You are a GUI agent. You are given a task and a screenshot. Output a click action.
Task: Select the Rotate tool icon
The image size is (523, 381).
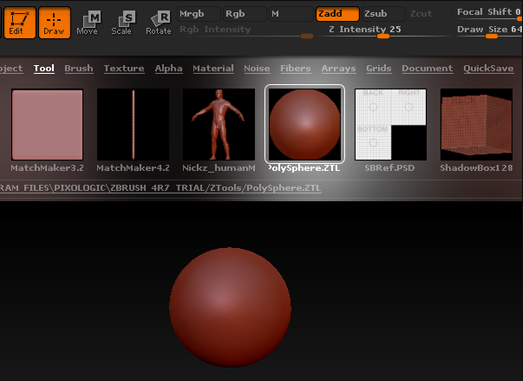[159, 23]
